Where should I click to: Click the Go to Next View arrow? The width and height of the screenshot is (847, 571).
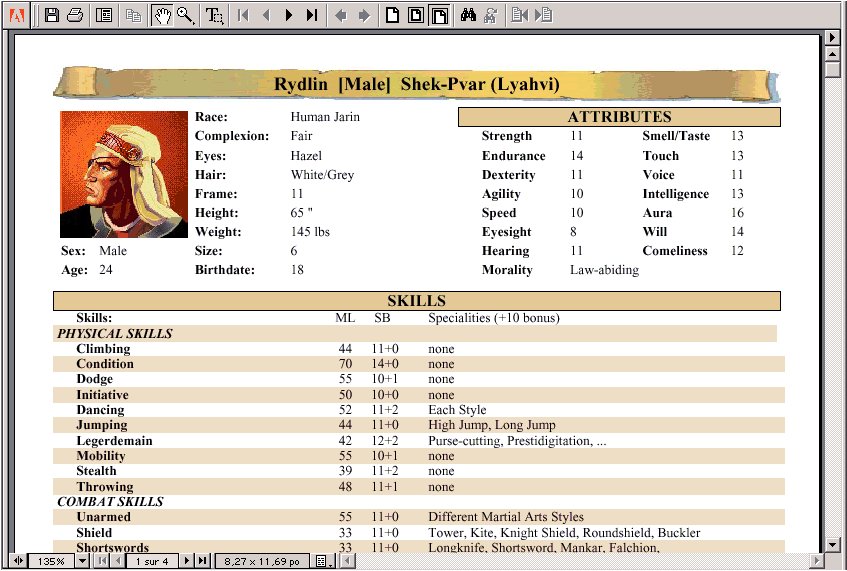pyautogui.click(x=365, y=15)
